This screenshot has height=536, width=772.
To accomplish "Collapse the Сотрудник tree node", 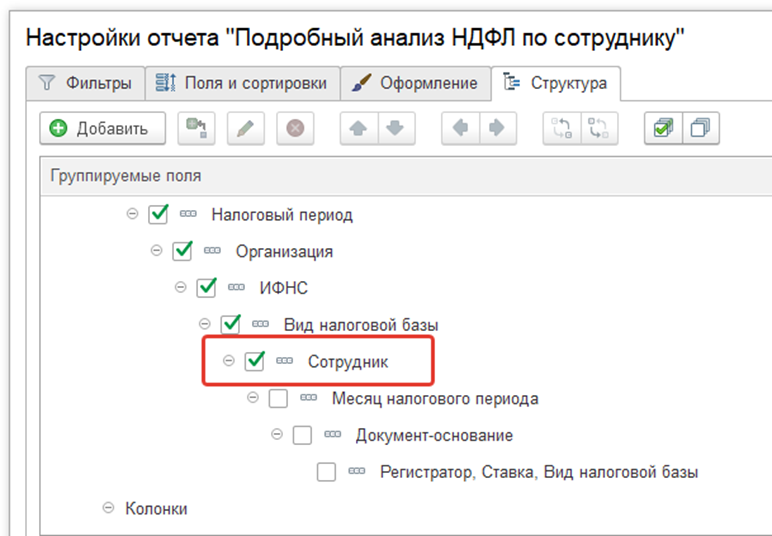I will 228,361.
